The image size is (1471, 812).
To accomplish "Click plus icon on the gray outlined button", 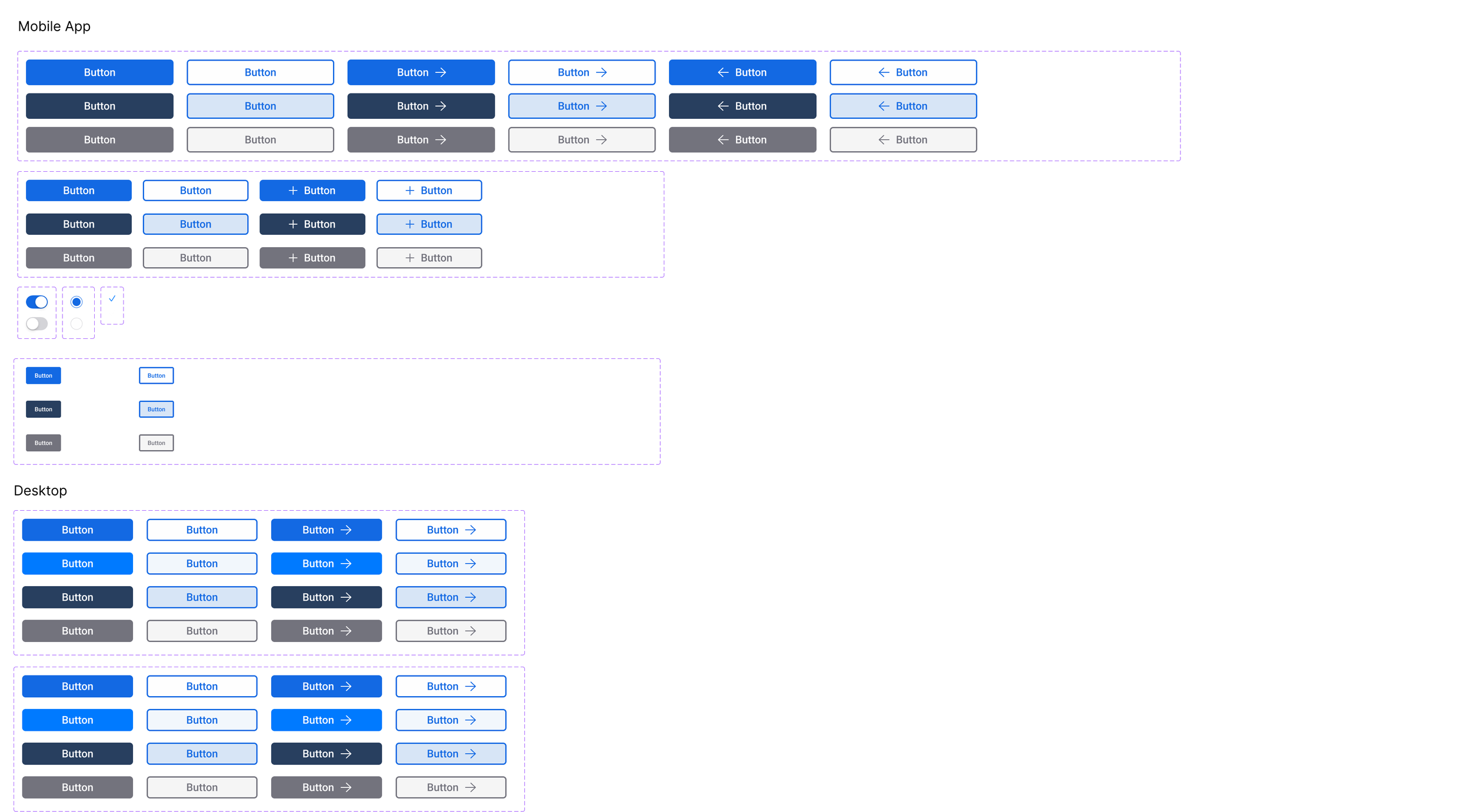I will [410, 258].
